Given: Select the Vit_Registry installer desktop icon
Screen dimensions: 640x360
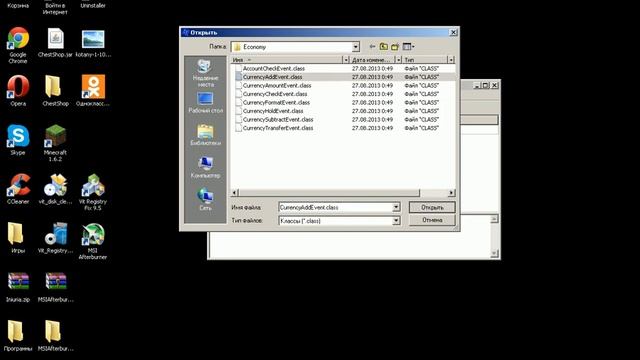Looking at the screenshot, I should pyautogui.click(x=55, y=238).
